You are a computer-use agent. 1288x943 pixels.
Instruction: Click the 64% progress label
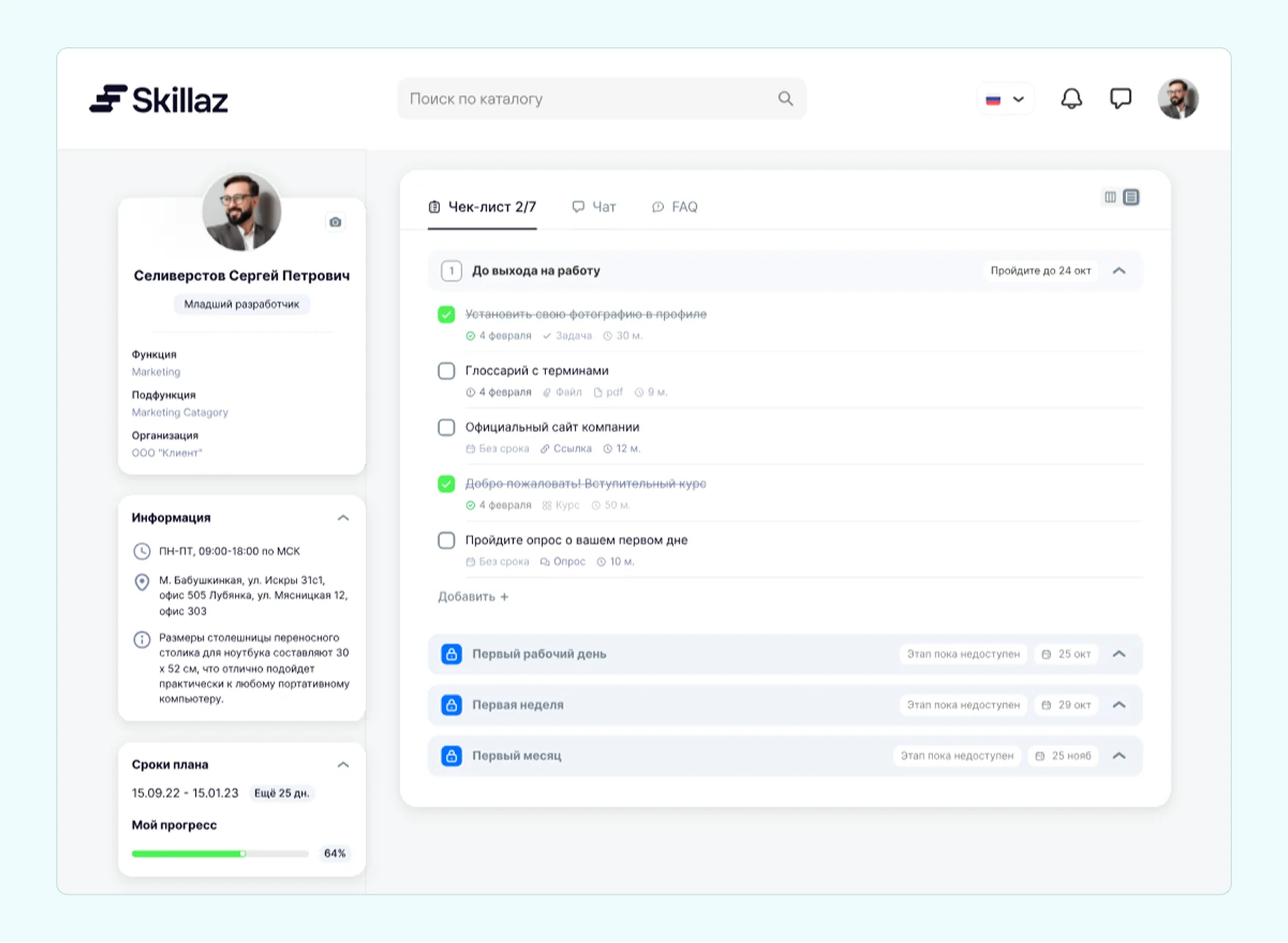[x=335, y=853]
